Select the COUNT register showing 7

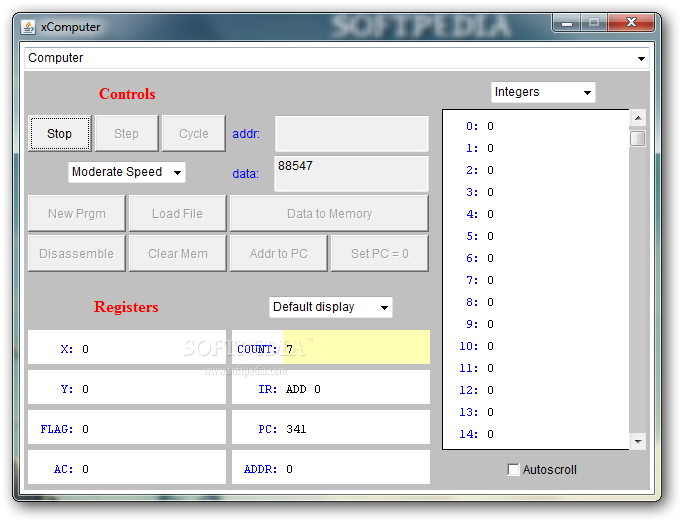point(331,347)
